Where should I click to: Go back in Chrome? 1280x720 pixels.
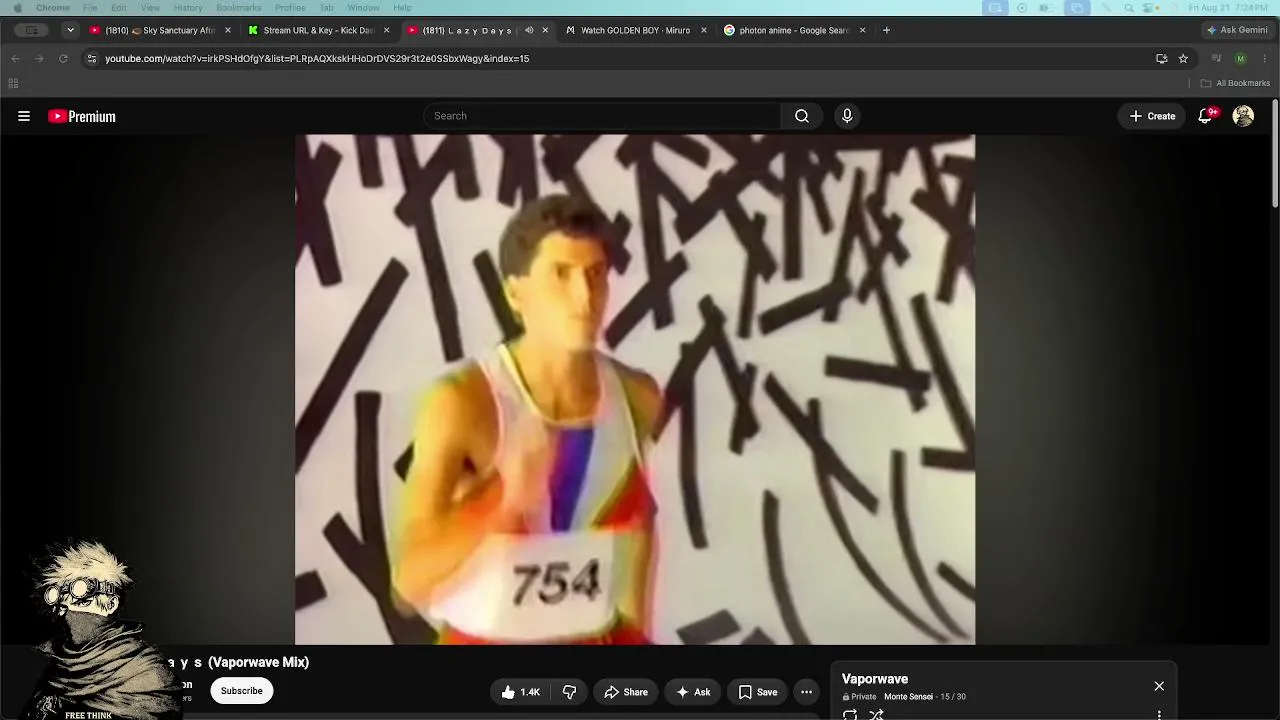[x=15, y=59]
